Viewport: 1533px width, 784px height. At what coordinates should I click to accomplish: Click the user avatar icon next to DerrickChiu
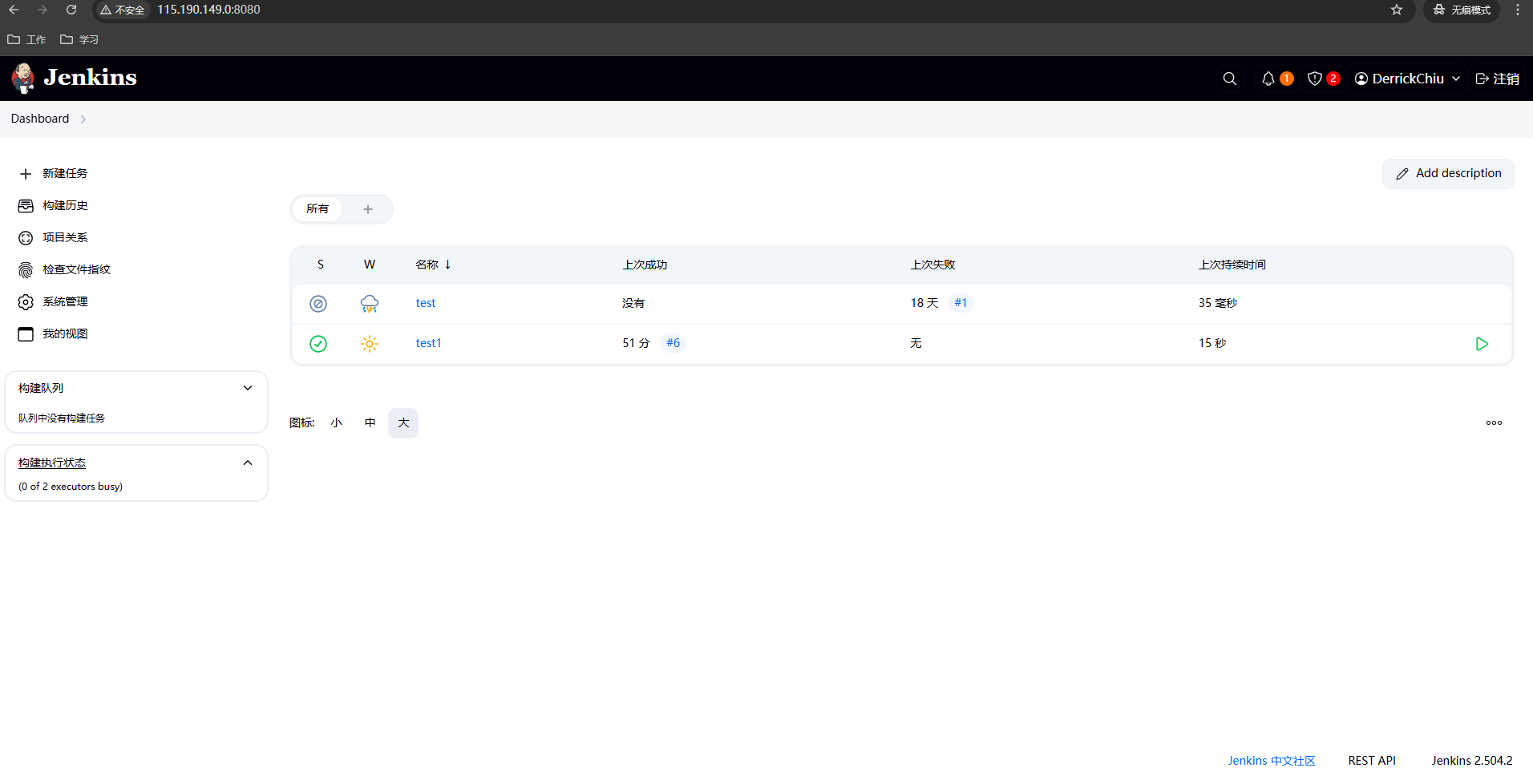coord(1361,79)
